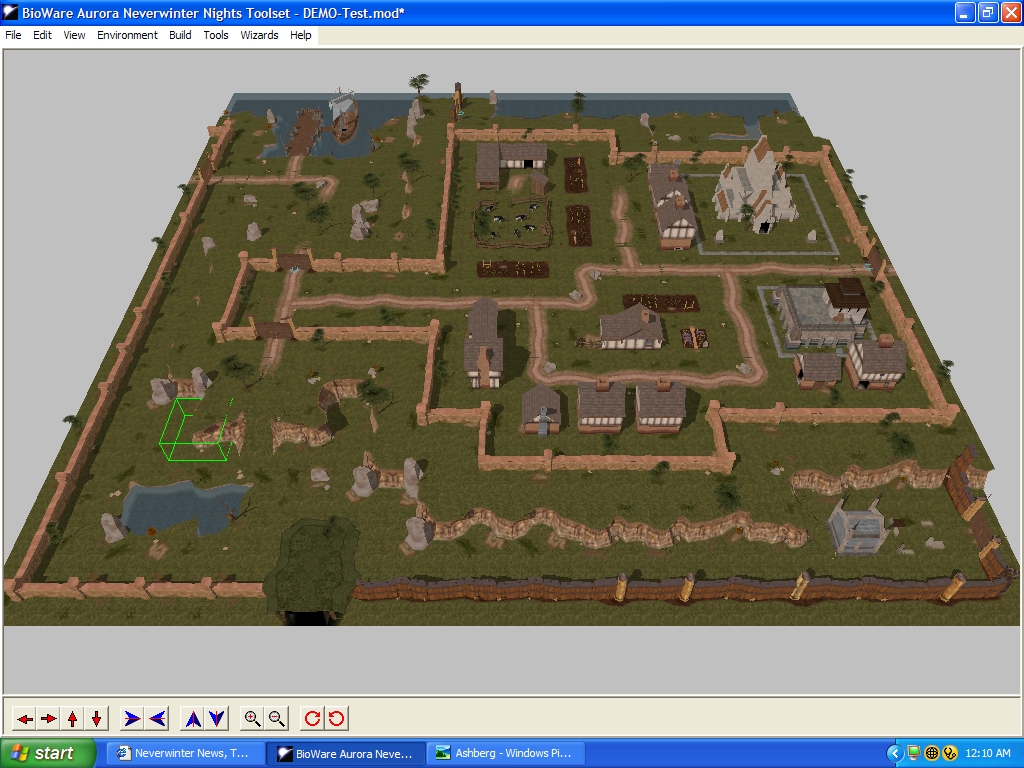
Task: Click the blue downward arrowhead pitch button
Action: (x=217, y=718)
